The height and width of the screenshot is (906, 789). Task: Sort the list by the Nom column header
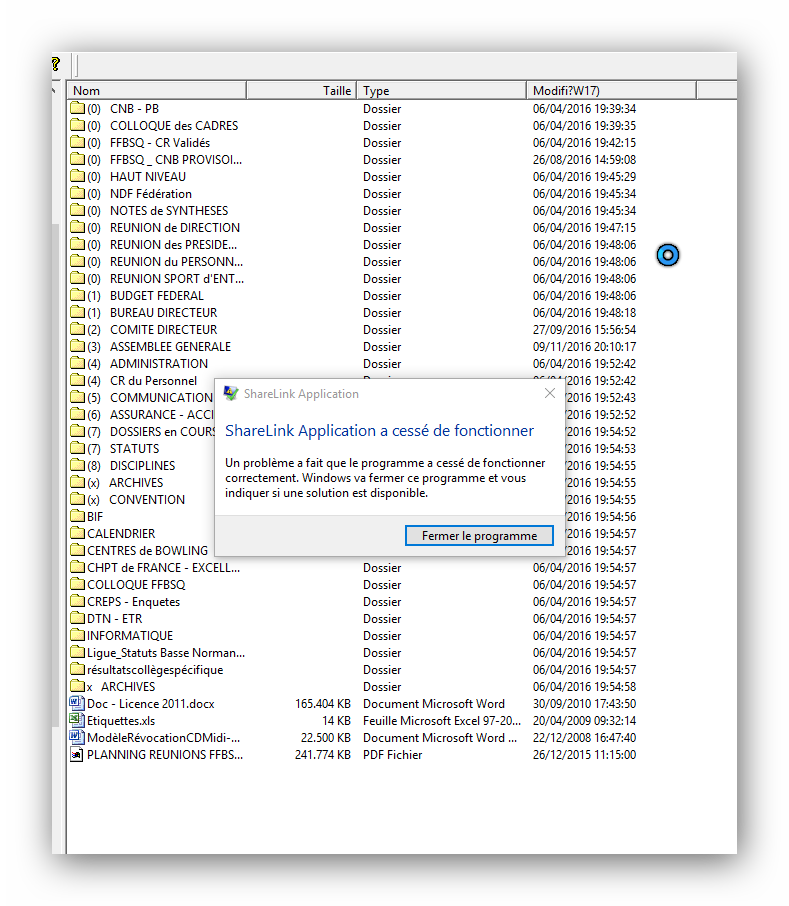[x=157, y=91]
